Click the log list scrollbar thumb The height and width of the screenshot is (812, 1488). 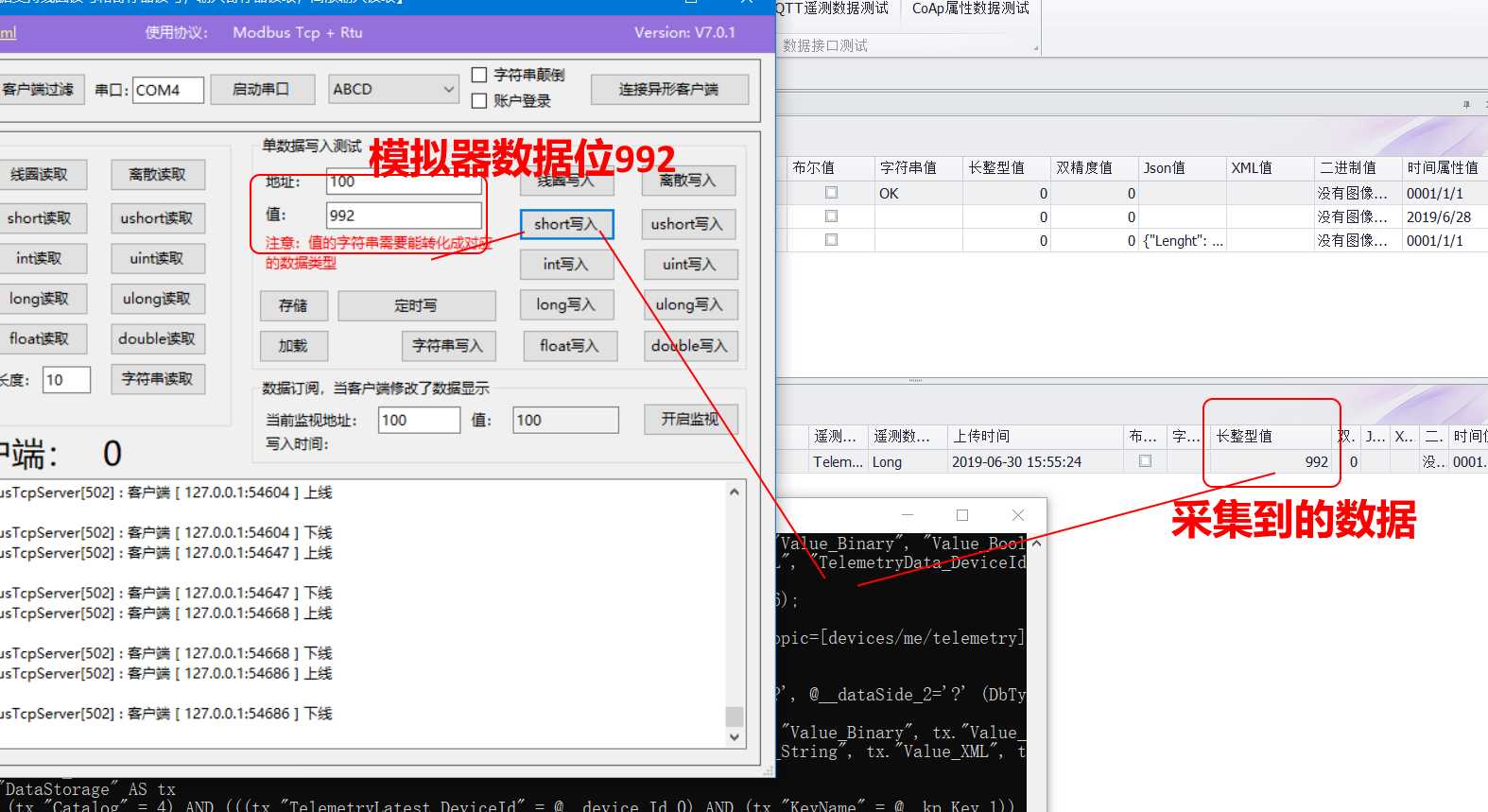pos(735,716)
